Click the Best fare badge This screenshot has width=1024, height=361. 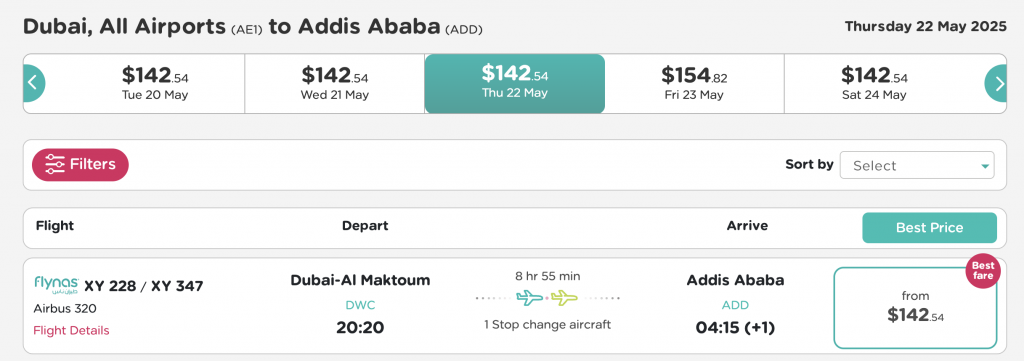983,271
